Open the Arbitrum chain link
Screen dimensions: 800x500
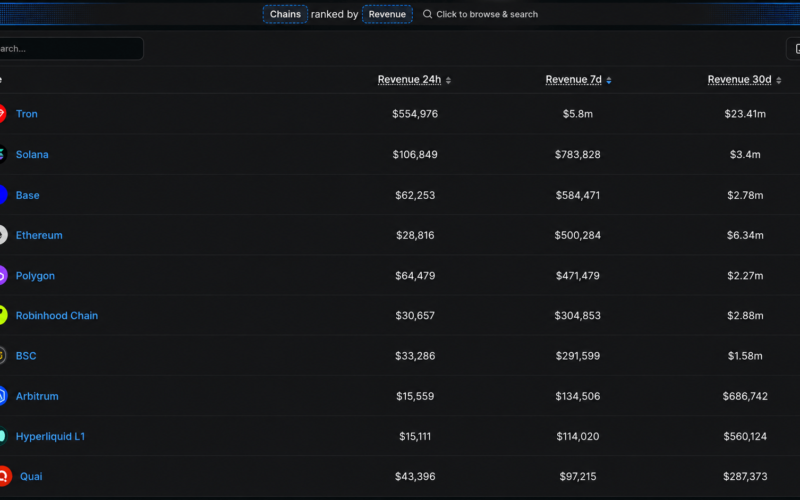click(37, 396)
